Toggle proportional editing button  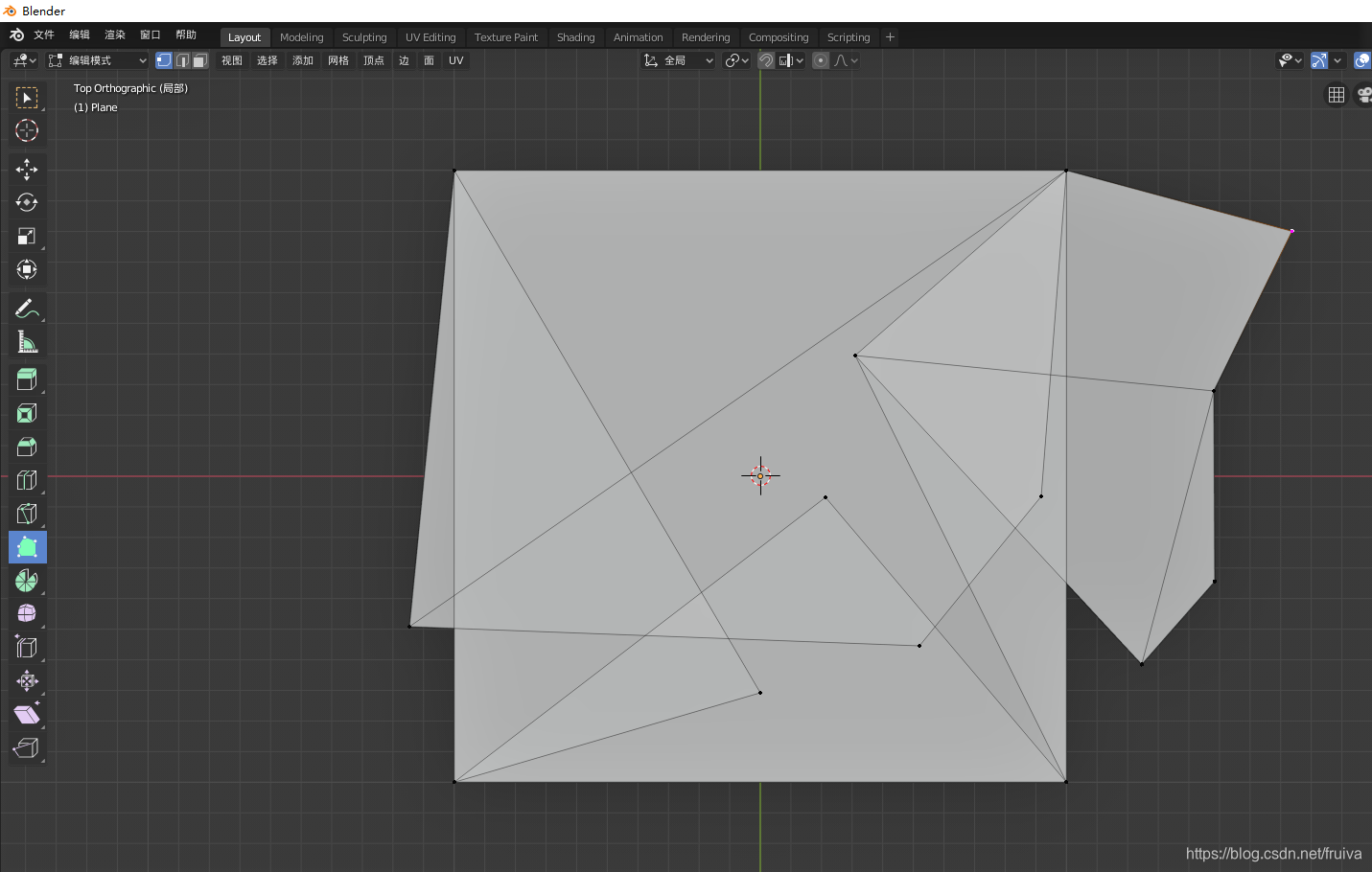pos(821,60)
